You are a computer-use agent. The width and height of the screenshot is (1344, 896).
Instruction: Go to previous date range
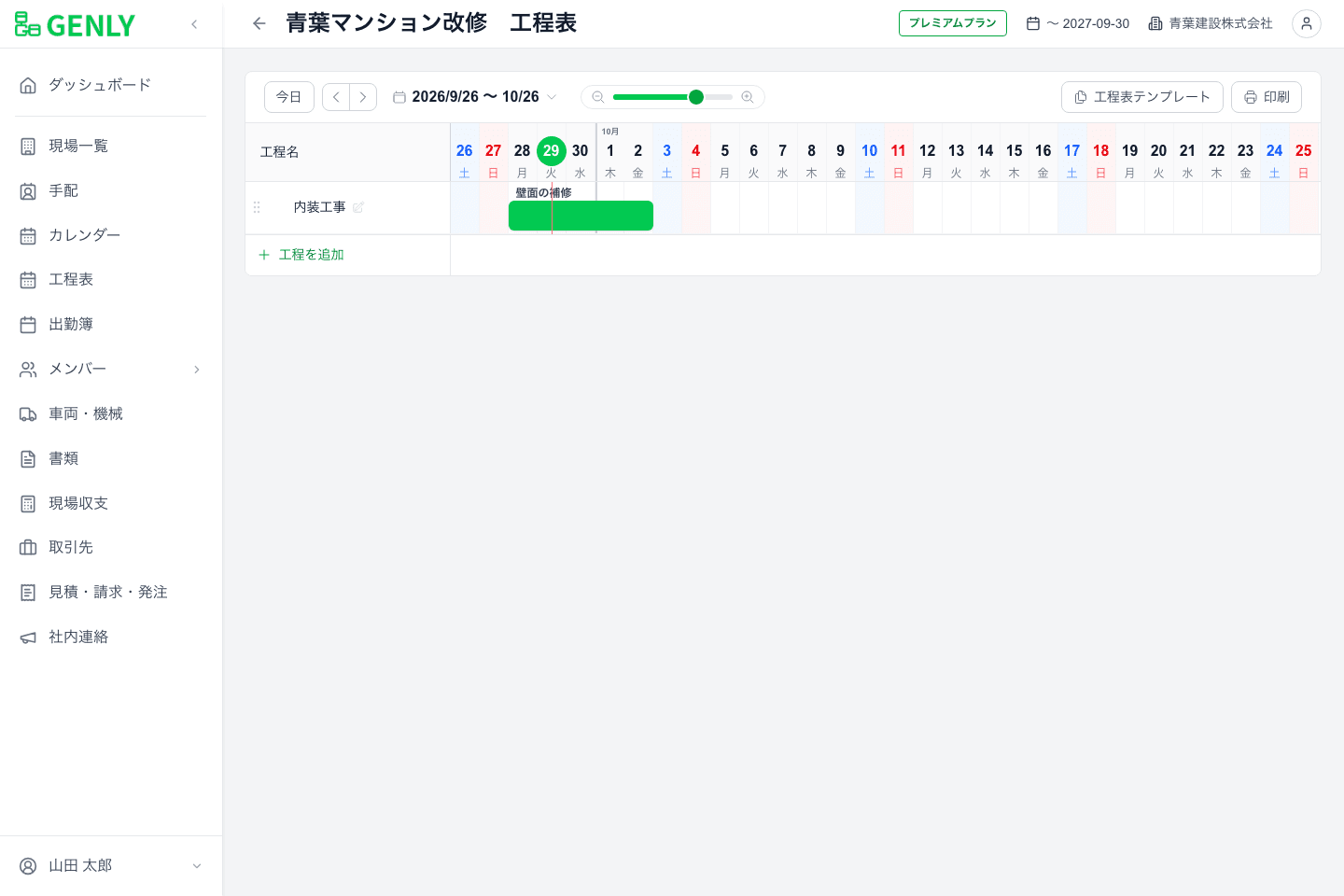point(336,97)
